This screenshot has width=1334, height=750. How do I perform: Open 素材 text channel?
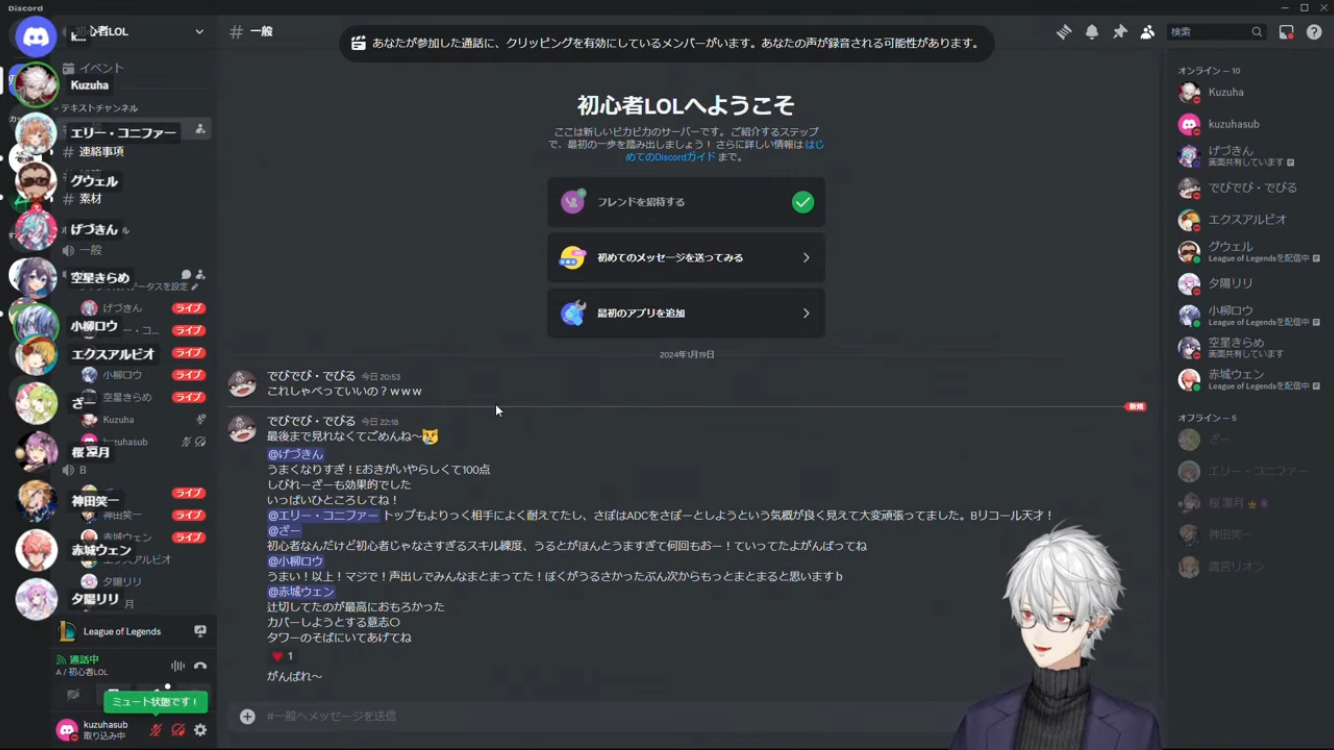point(90,199)
